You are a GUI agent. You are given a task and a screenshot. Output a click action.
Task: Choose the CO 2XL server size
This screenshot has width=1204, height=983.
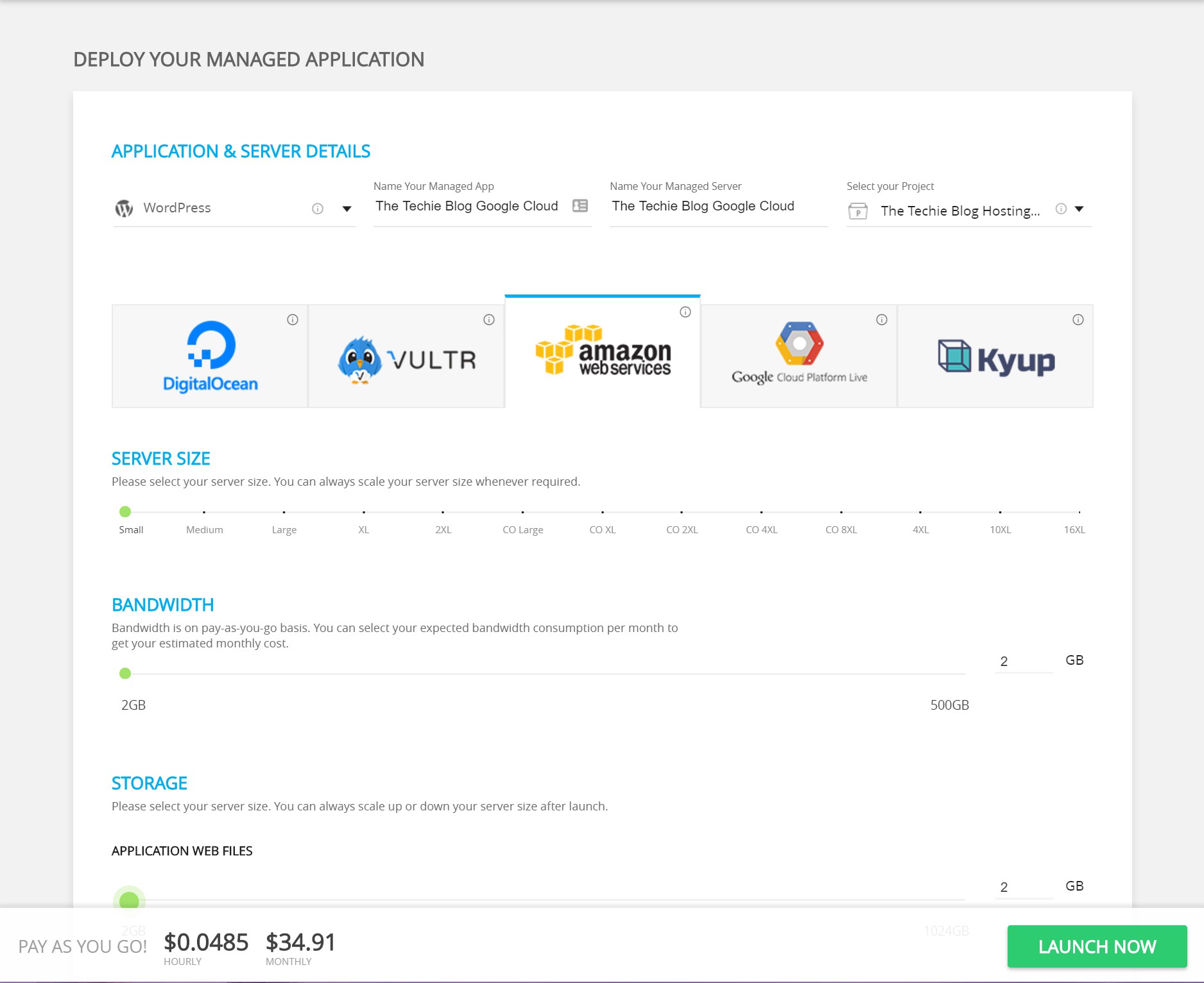tap(682, 530)
